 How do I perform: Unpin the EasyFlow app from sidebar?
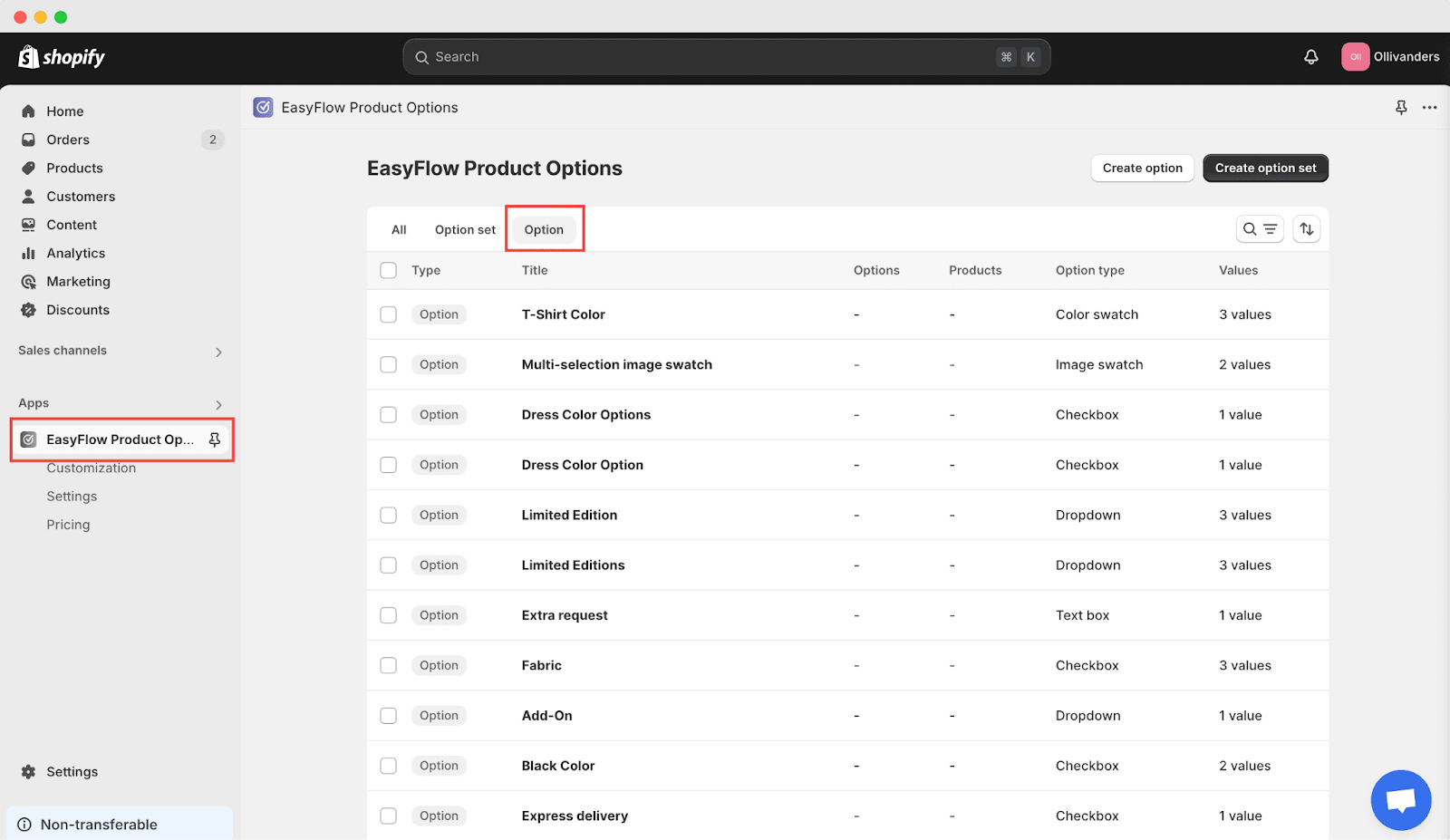click(x=215, y=439)
